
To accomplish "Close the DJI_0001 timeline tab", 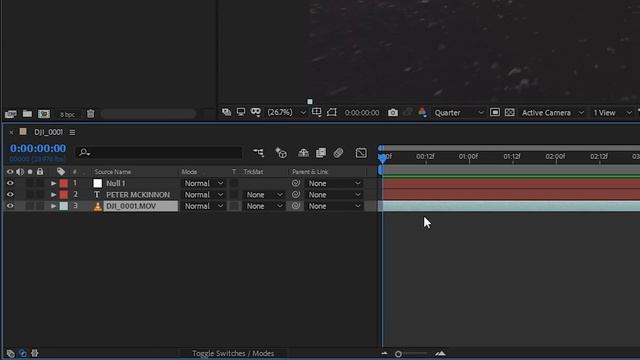I will (x=11, y=132).
